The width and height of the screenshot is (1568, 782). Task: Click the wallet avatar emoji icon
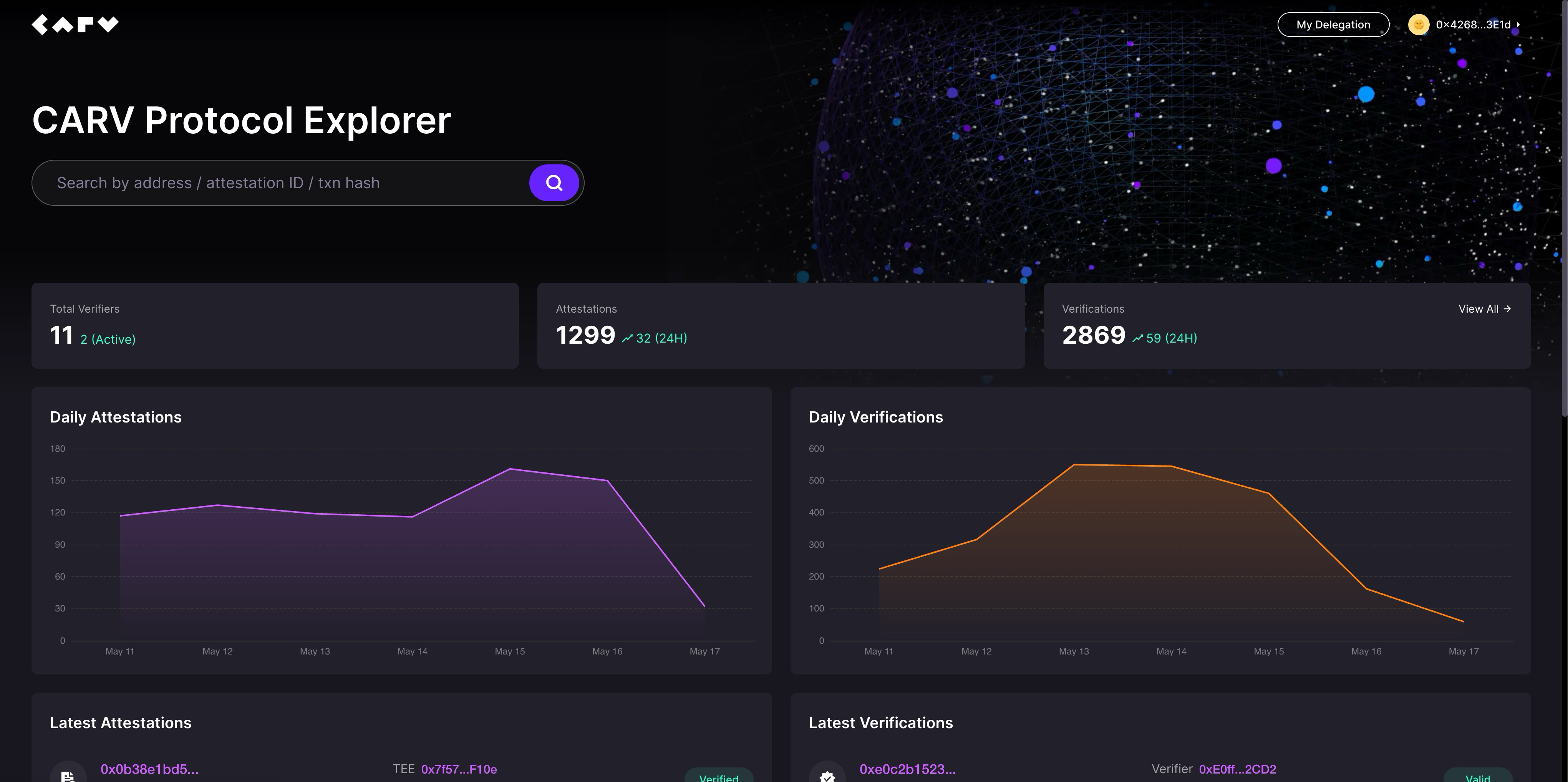click(1419, 24)
